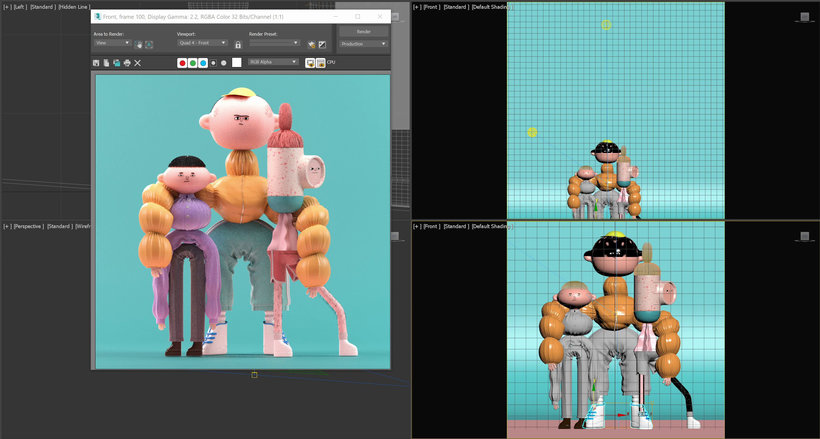Click the Edit Region icon

coord(139,45)
